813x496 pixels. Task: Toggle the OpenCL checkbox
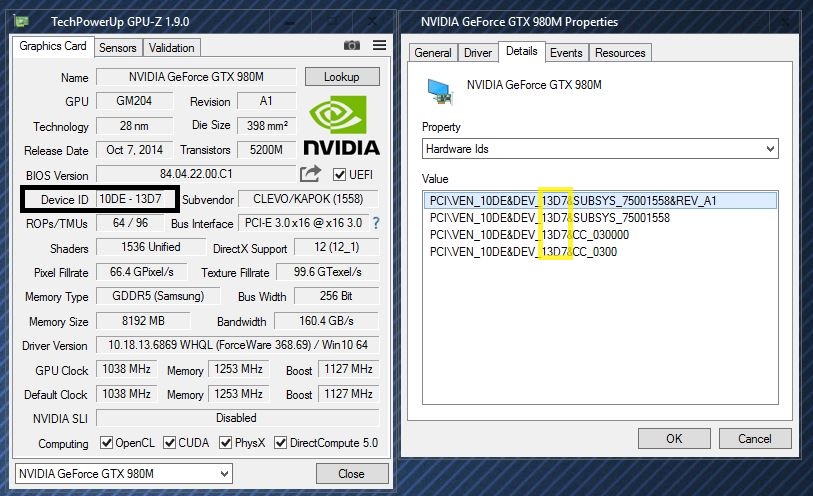[106, 443]
